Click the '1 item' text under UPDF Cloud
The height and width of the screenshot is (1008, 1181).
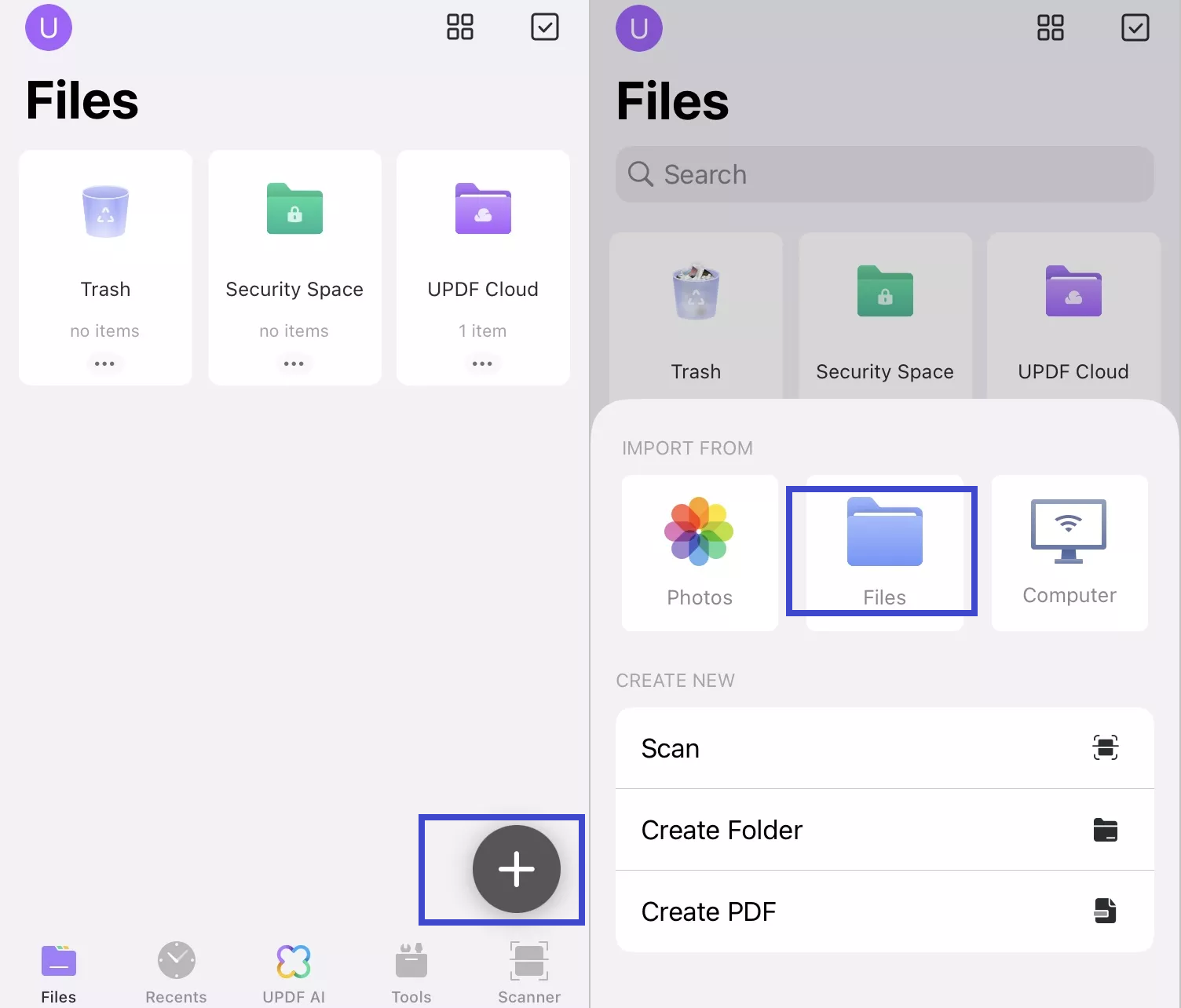tap(483, 331)
